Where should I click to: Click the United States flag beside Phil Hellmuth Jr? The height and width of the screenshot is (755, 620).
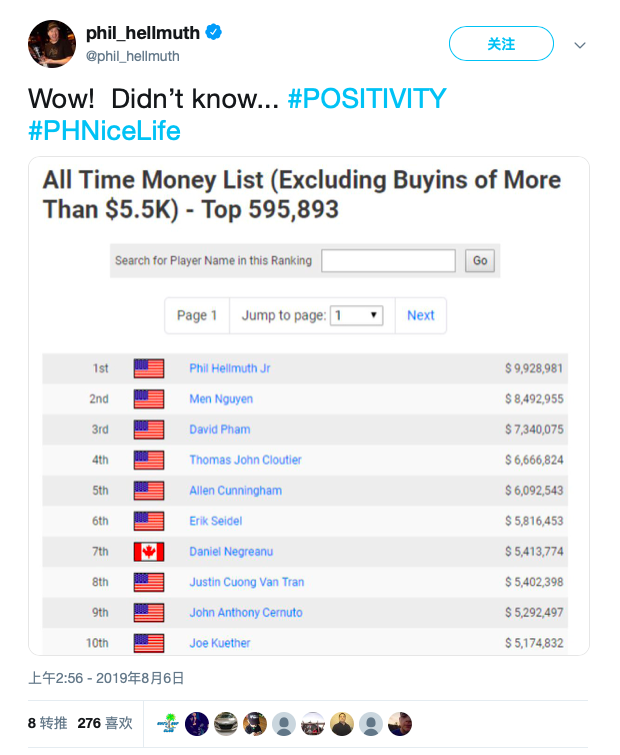click(x=149, y=368)
